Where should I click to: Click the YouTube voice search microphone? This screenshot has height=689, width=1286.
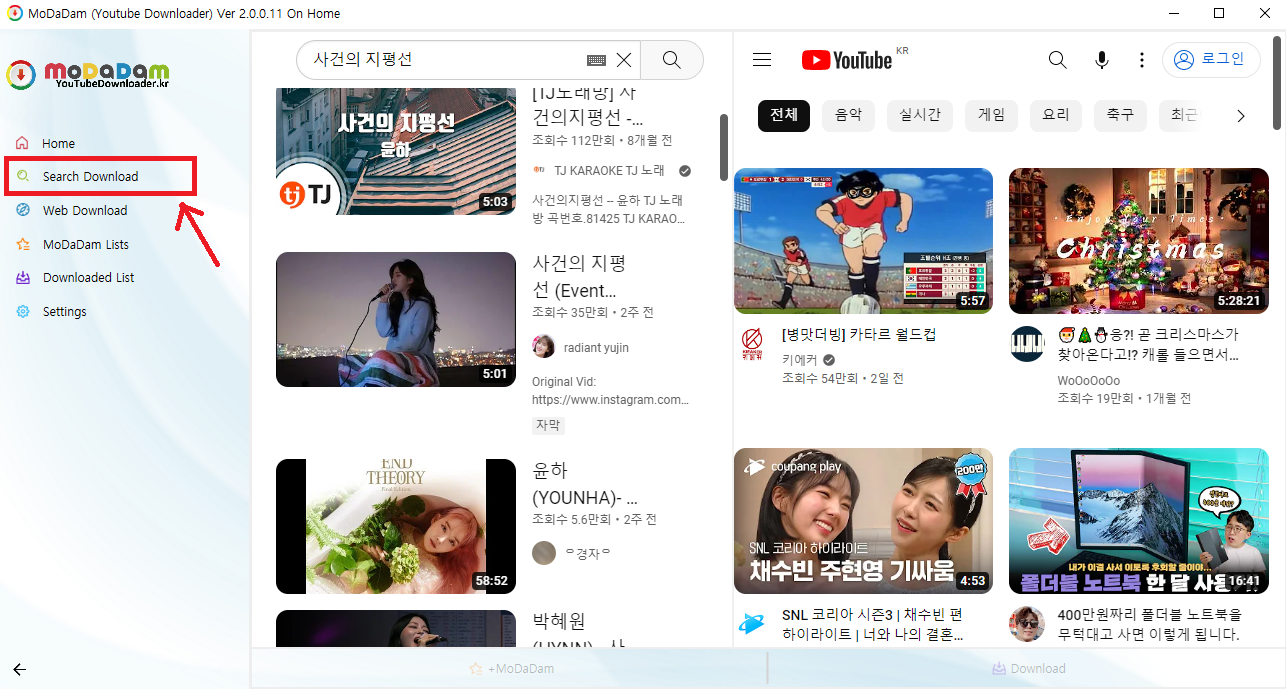[x=1102, y=60]
